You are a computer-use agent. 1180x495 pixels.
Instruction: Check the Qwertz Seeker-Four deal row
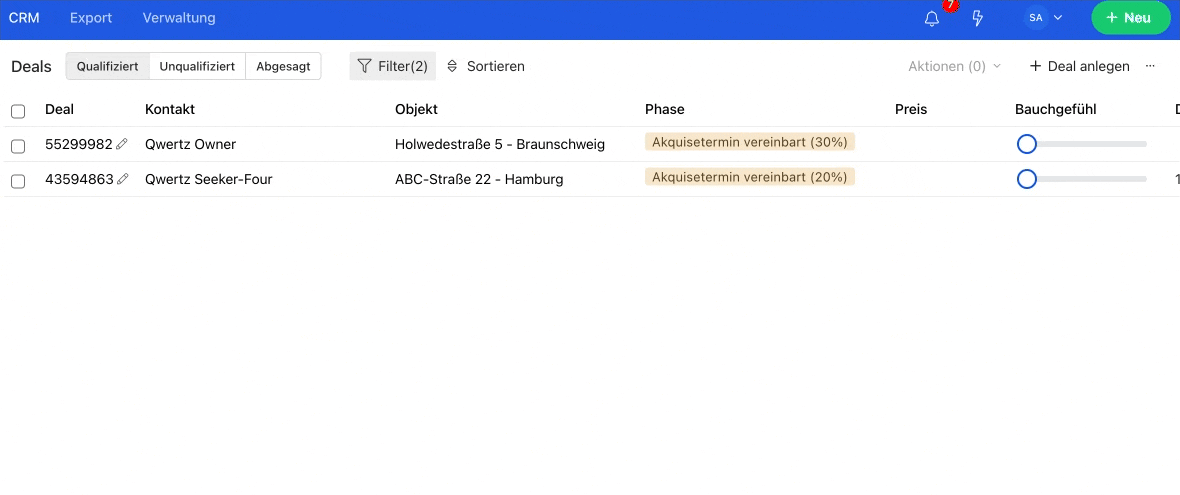tap(18, 181)
